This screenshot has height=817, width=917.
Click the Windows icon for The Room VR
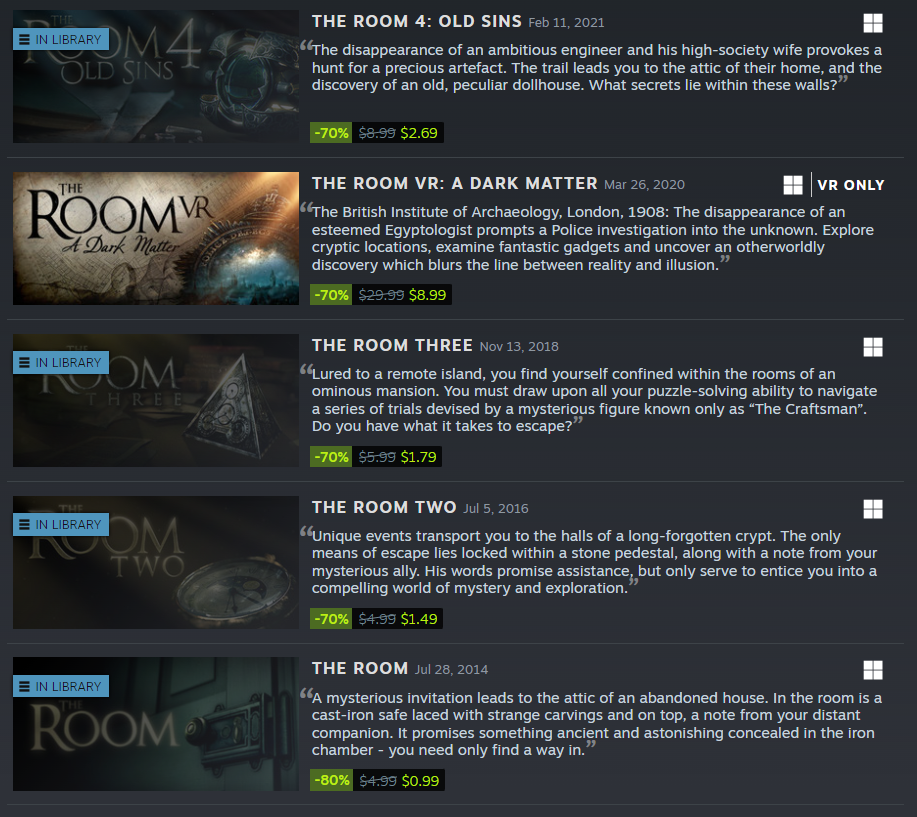click(x=792, y=185)
